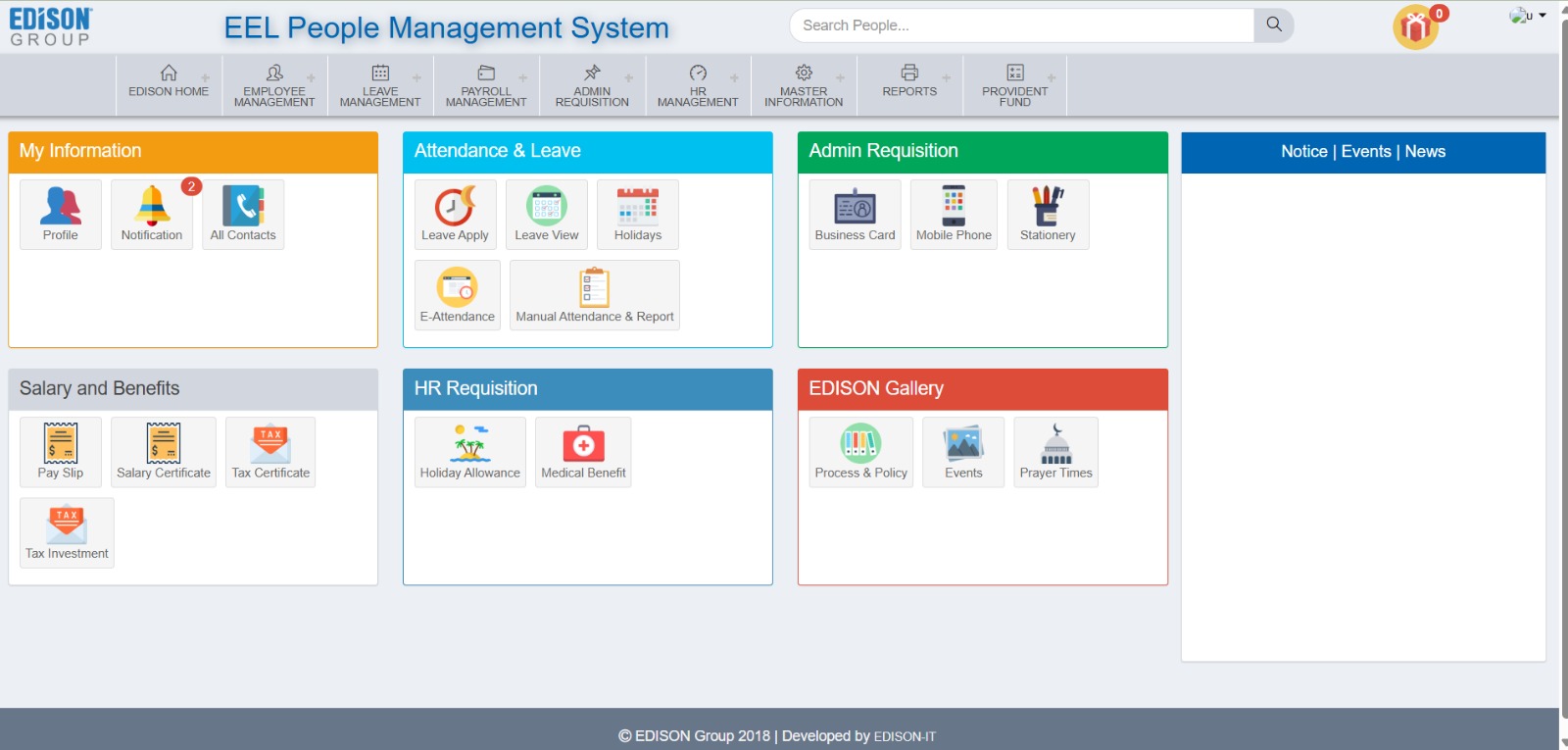Open Employee Management menu
This screenshot has width=1568, height=750.
274,86
